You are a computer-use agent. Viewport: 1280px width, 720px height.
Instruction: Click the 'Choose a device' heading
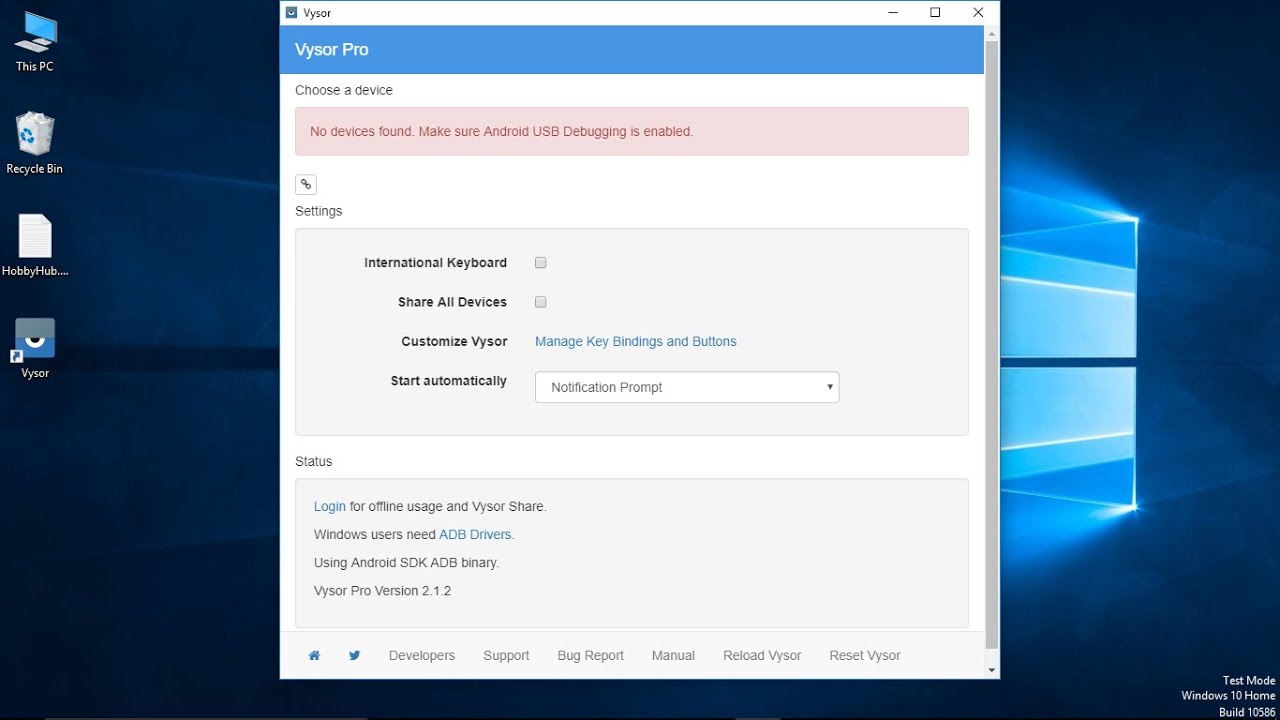[344, 90]
